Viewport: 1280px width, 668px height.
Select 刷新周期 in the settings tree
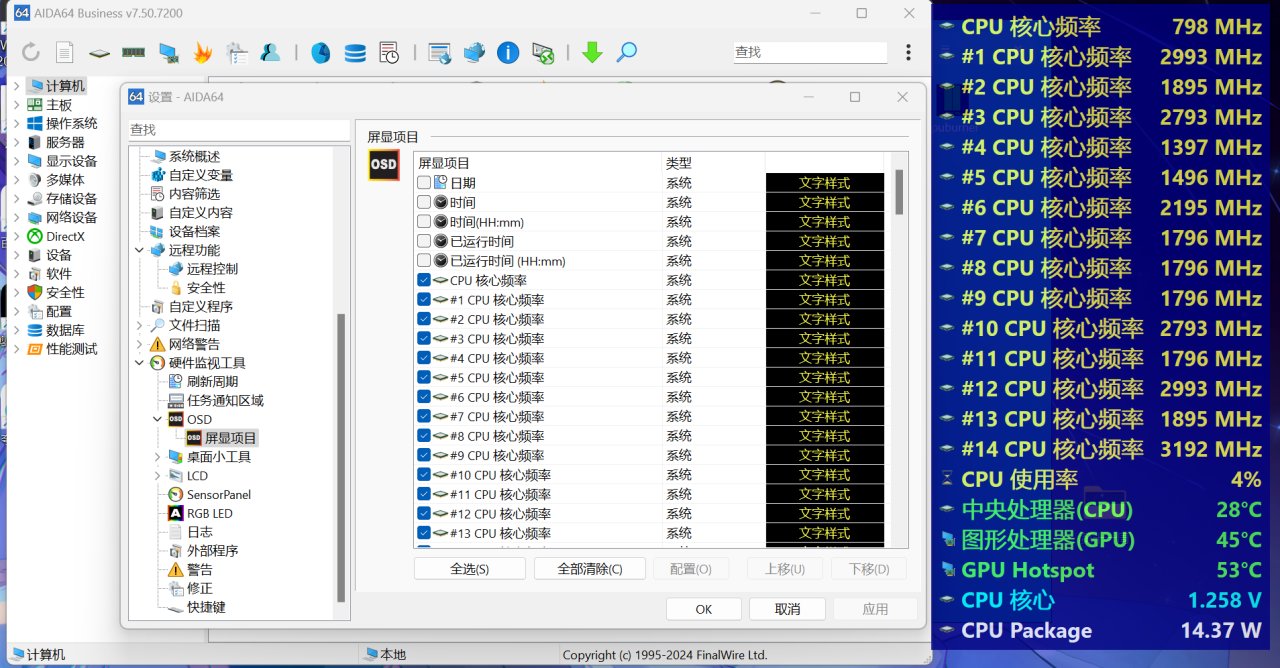pyautogui.click(x=213, y=381)
